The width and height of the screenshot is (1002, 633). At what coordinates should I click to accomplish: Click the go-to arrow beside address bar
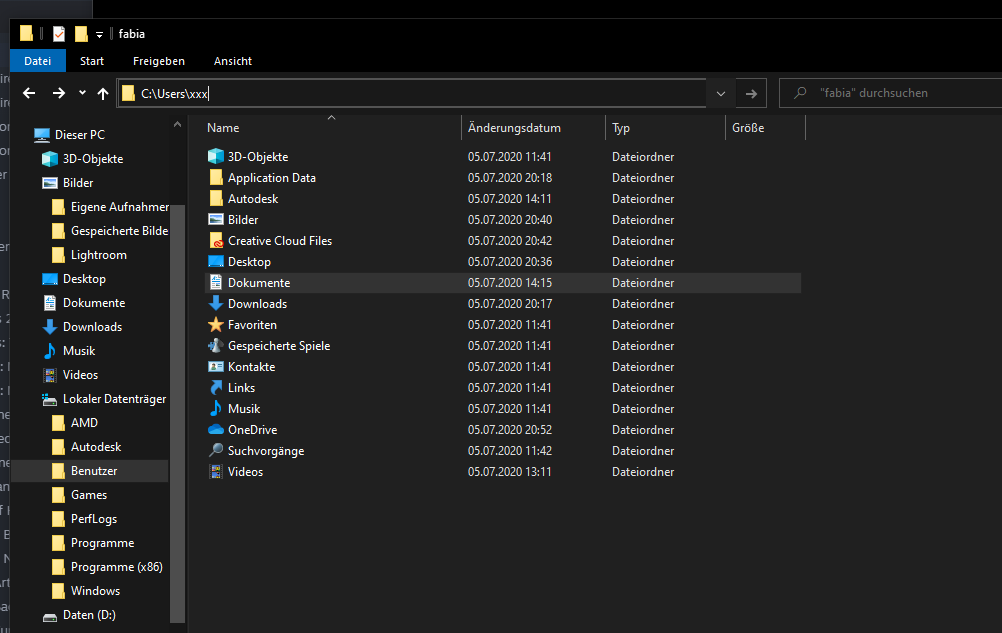[752, 94]
